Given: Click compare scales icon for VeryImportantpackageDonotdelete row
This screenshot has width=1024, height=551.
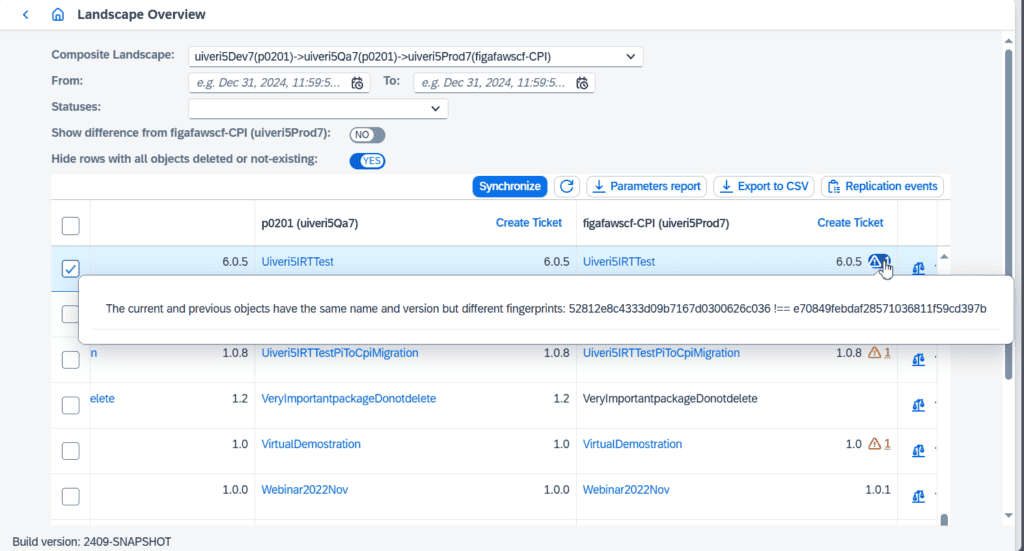Looking at the screenshot, I should coord(918,405).
